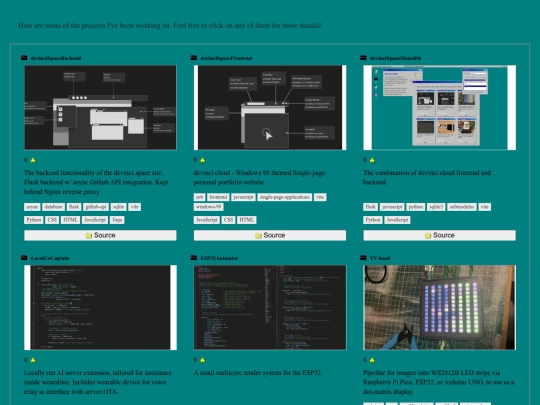Click the "Locally run AI server extension" description

coord(98,382)
